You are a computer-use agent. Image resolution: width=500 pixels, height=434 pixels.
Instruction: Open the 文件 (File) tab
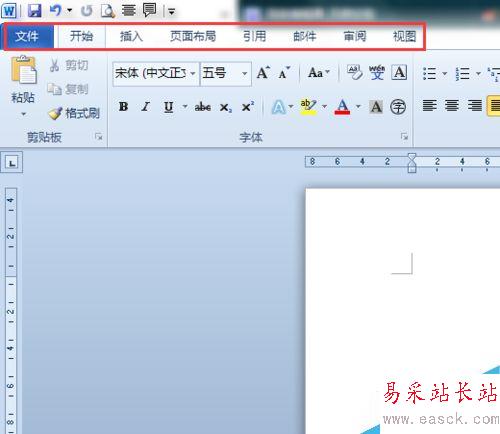coord(27,36)
